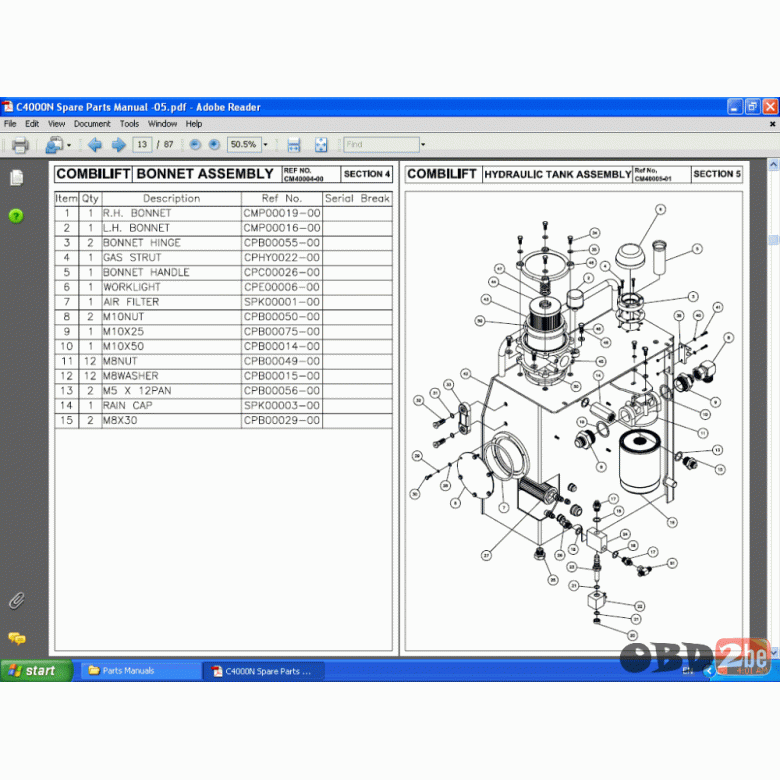Open the Comments panel speech bubble icon
780x780 pixels.
(16, 638)
